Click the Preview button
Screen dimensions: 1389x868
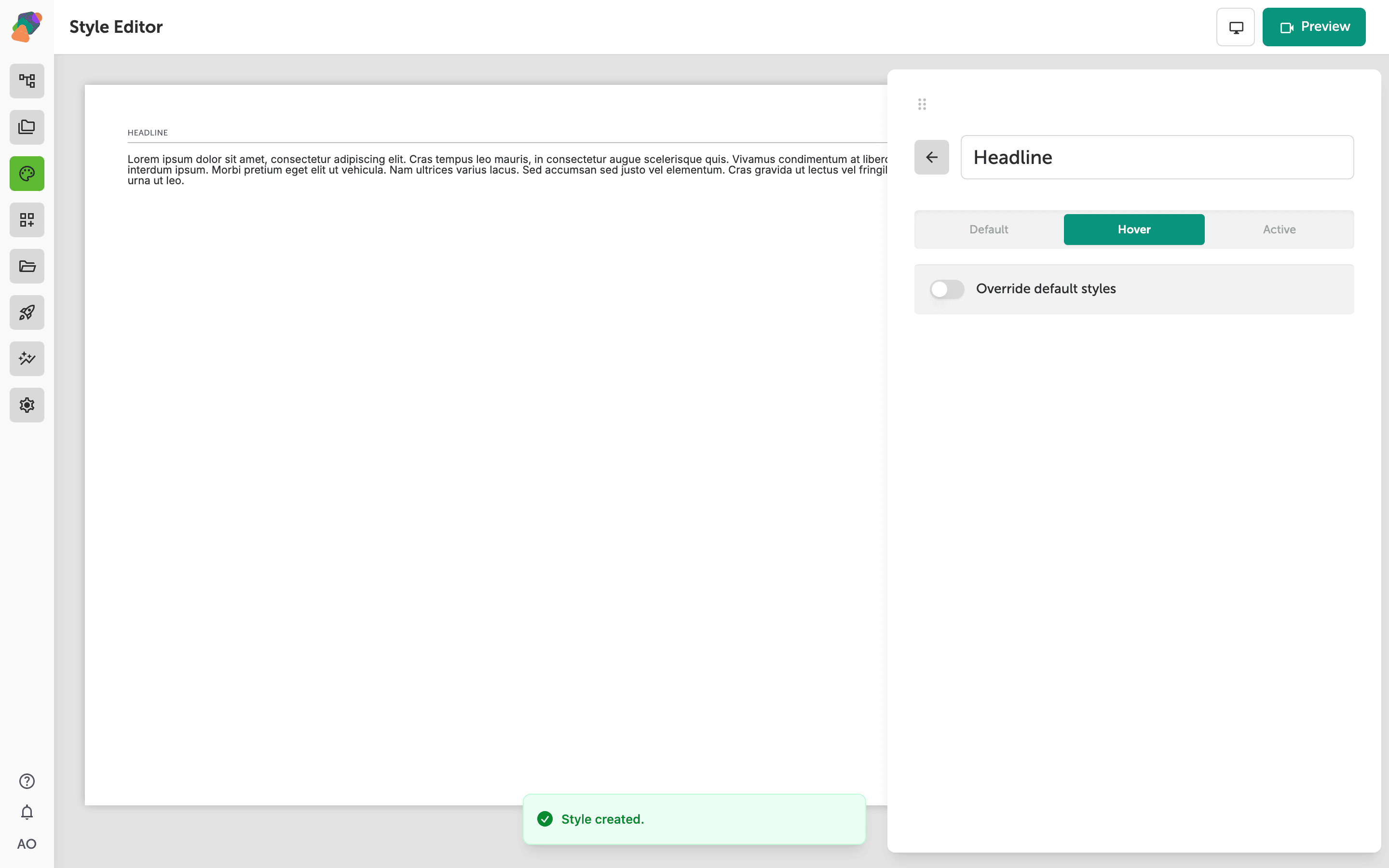click(1314, 27)
